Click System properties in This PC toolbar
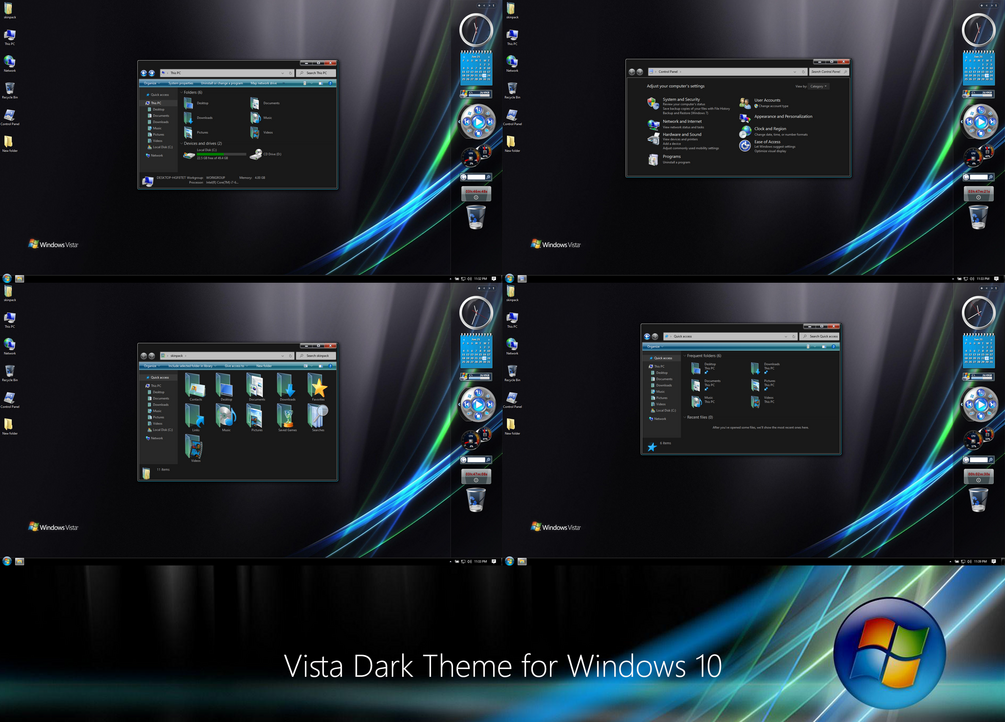The image size is (1005, 722). 181,83
